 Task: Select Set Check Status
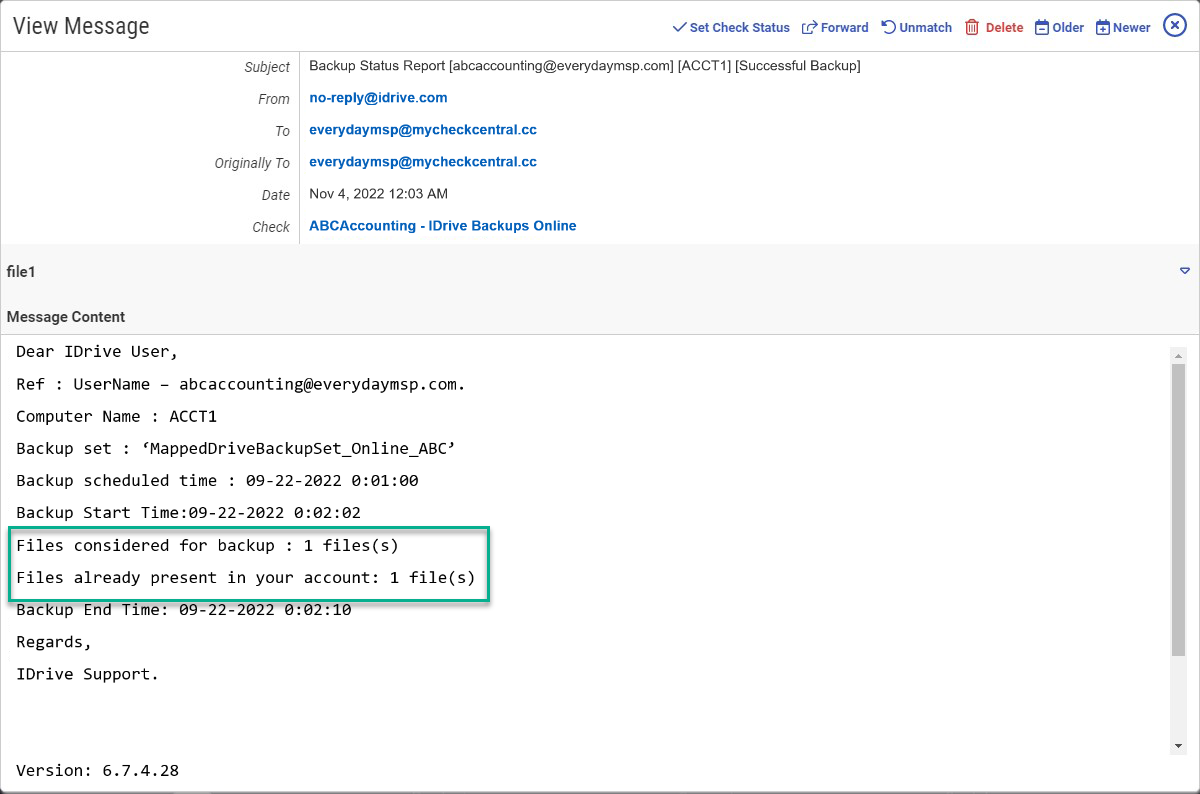click(738, 27)
